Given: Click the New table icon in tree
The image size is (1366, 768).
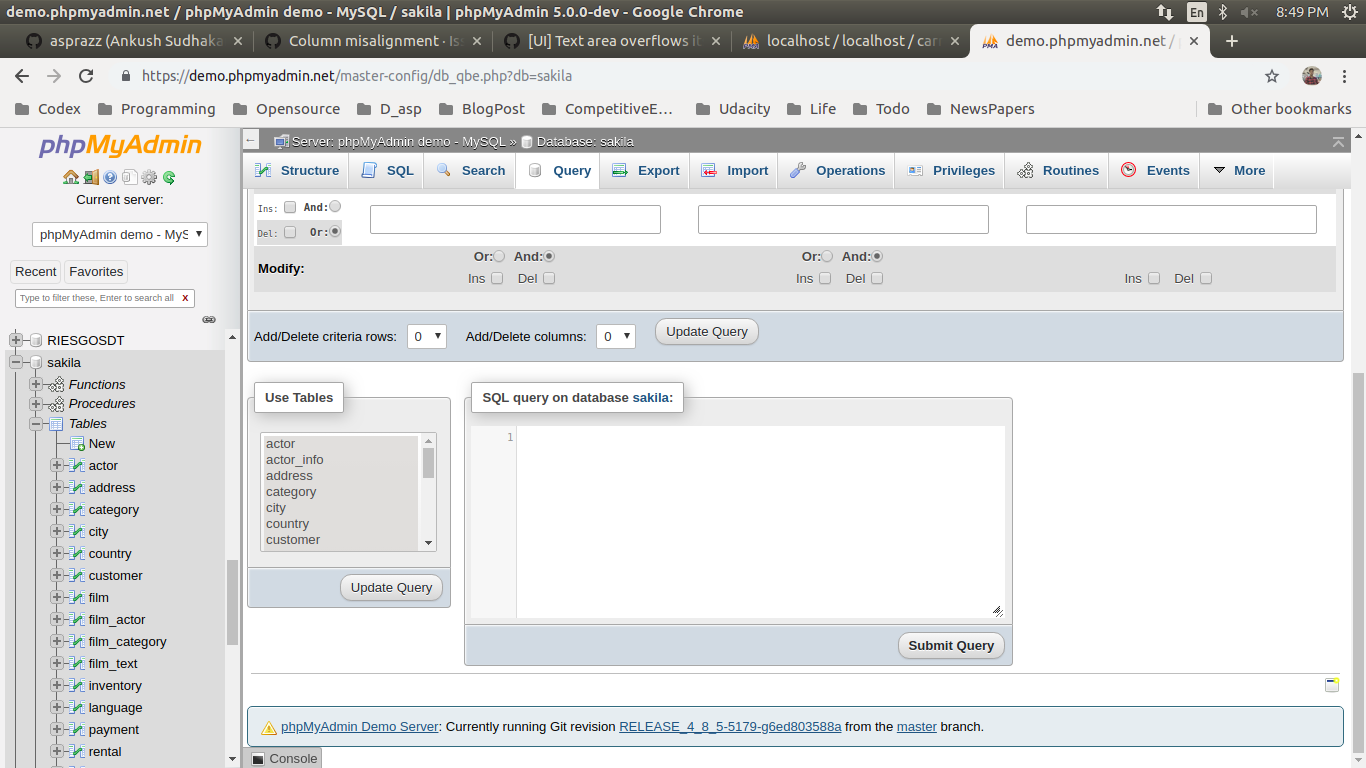Looking at the screenshot, I should tap(77, 444).
